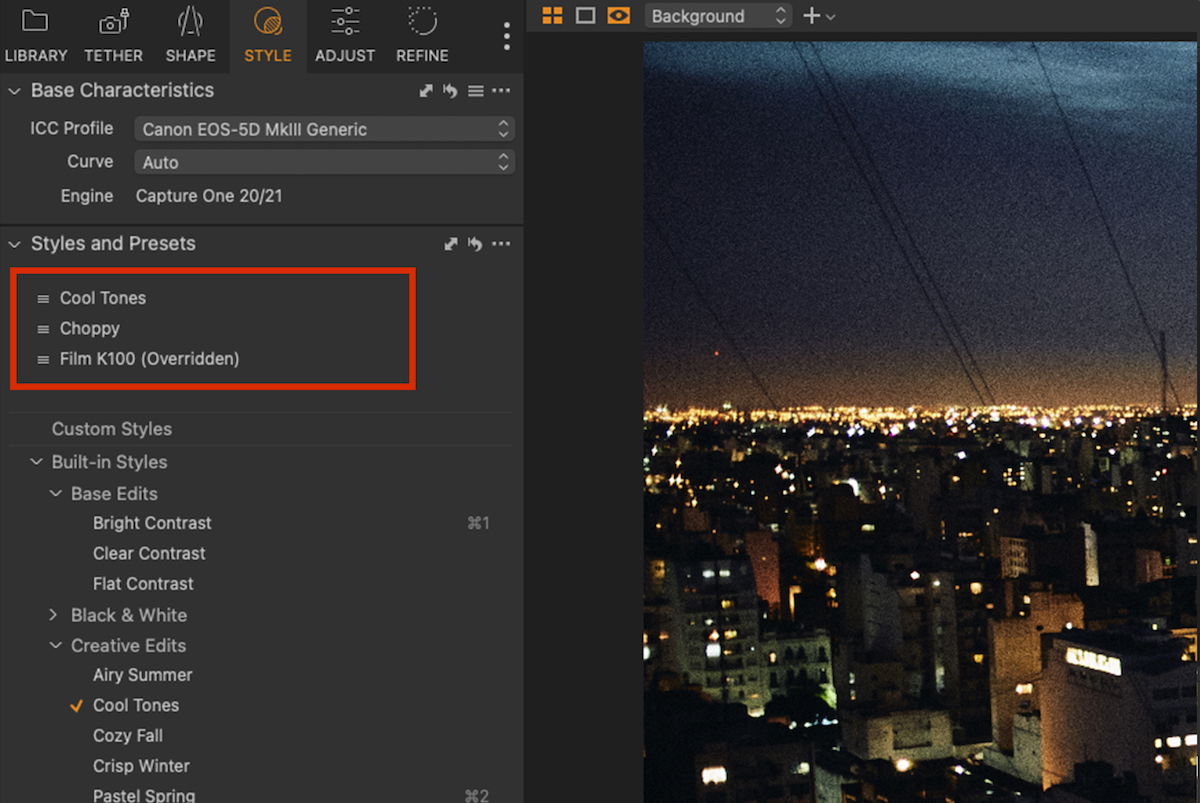Open the ICC Profile dropdown

(324, 129)
